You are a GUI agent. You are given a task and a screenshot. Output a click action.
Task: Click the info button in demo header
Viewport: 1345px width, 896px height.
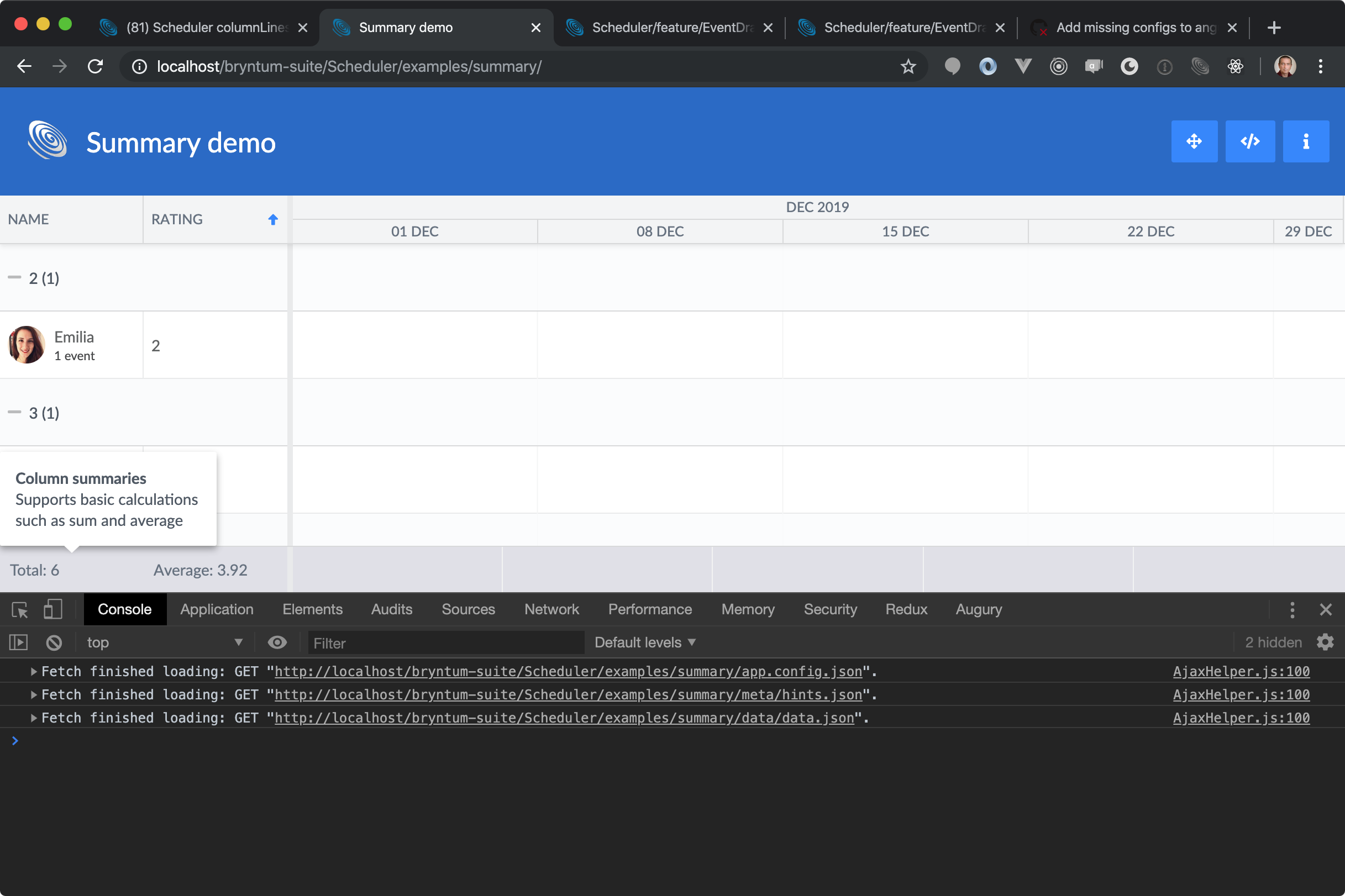1306,141
